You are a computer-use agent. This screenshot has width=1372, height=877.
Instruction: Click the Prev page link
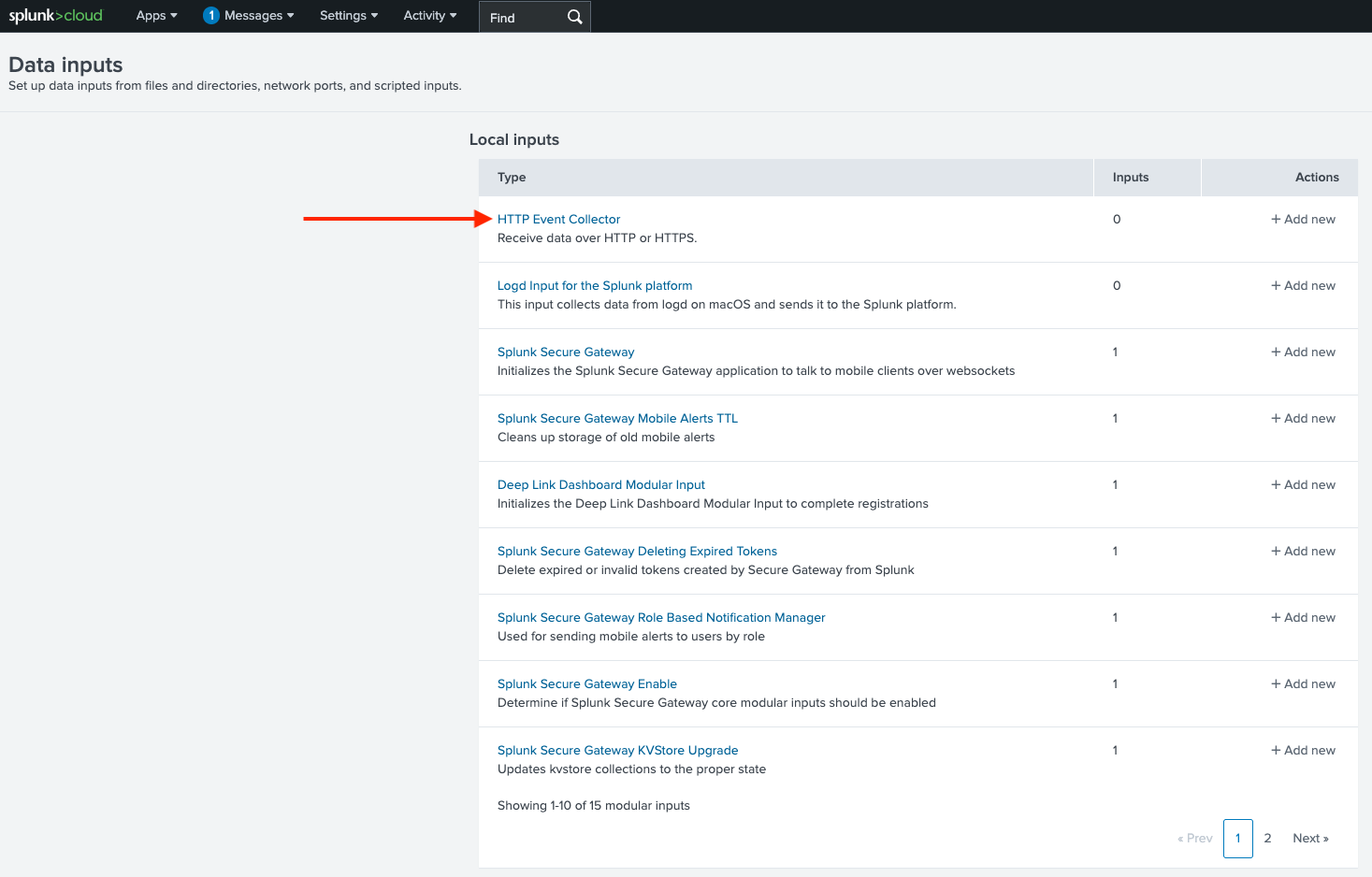1195,839
